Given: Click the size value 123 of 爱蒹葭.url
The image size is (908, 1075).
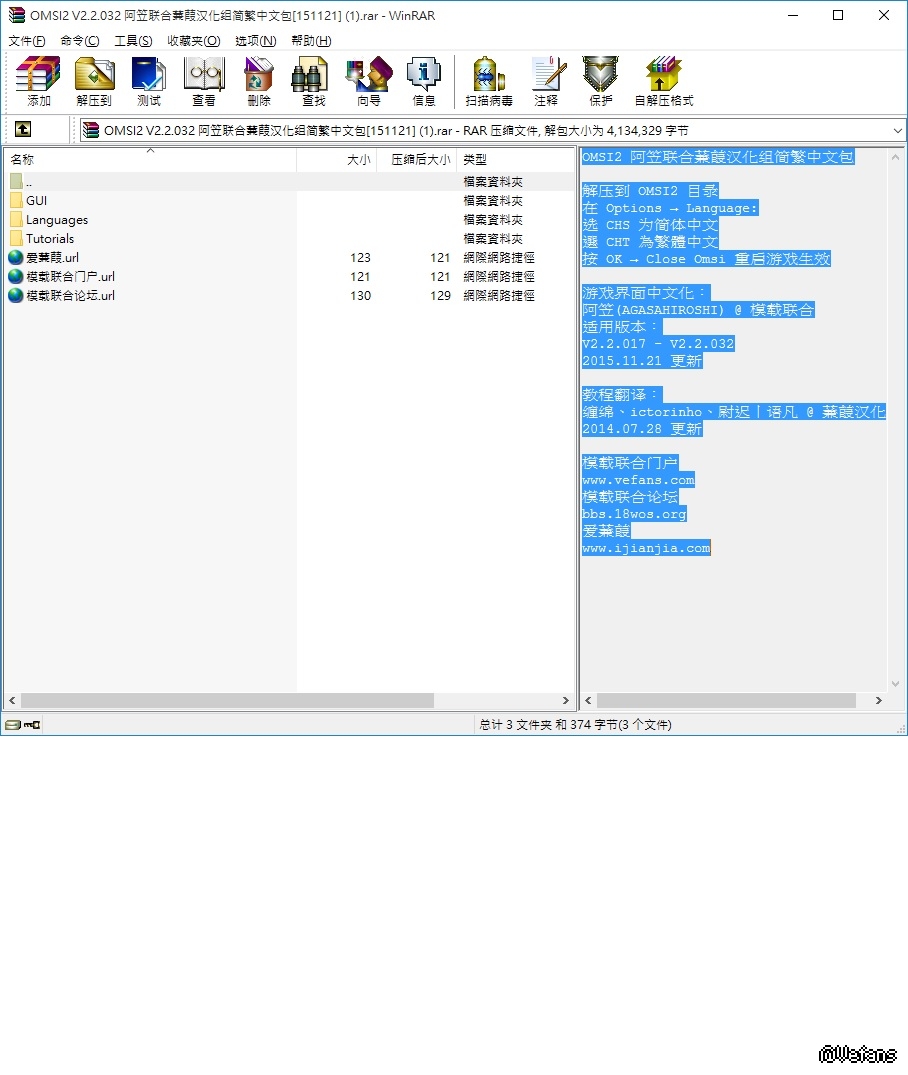Looking at the screenshot, I should click(360, 258).
